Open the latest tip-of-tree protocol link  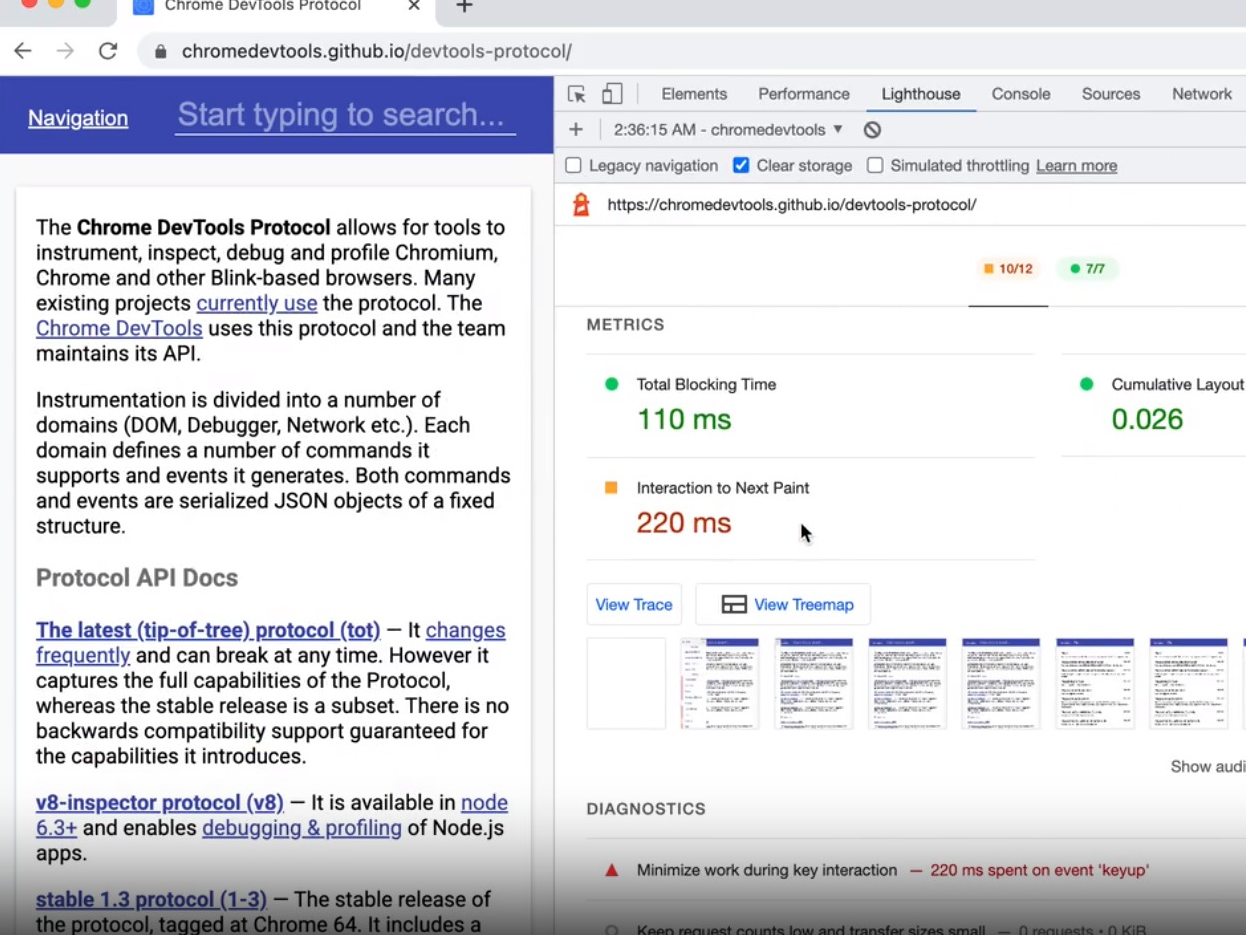tap(208, 630)
